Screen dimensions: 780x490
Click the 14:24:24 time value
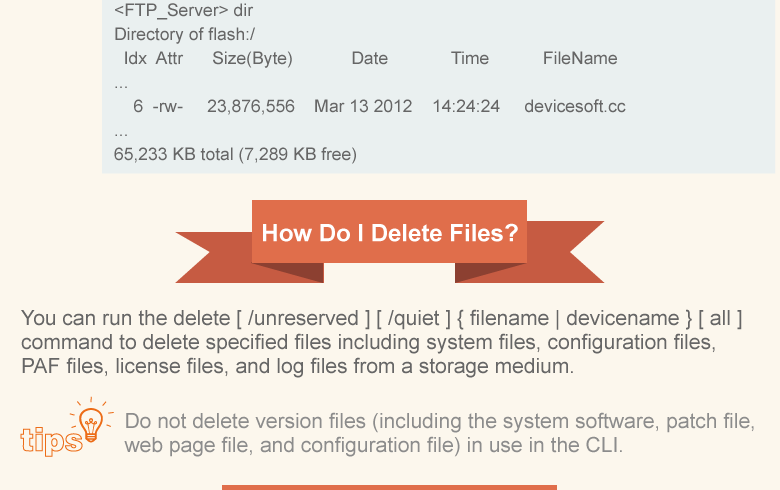click(466, 106)
